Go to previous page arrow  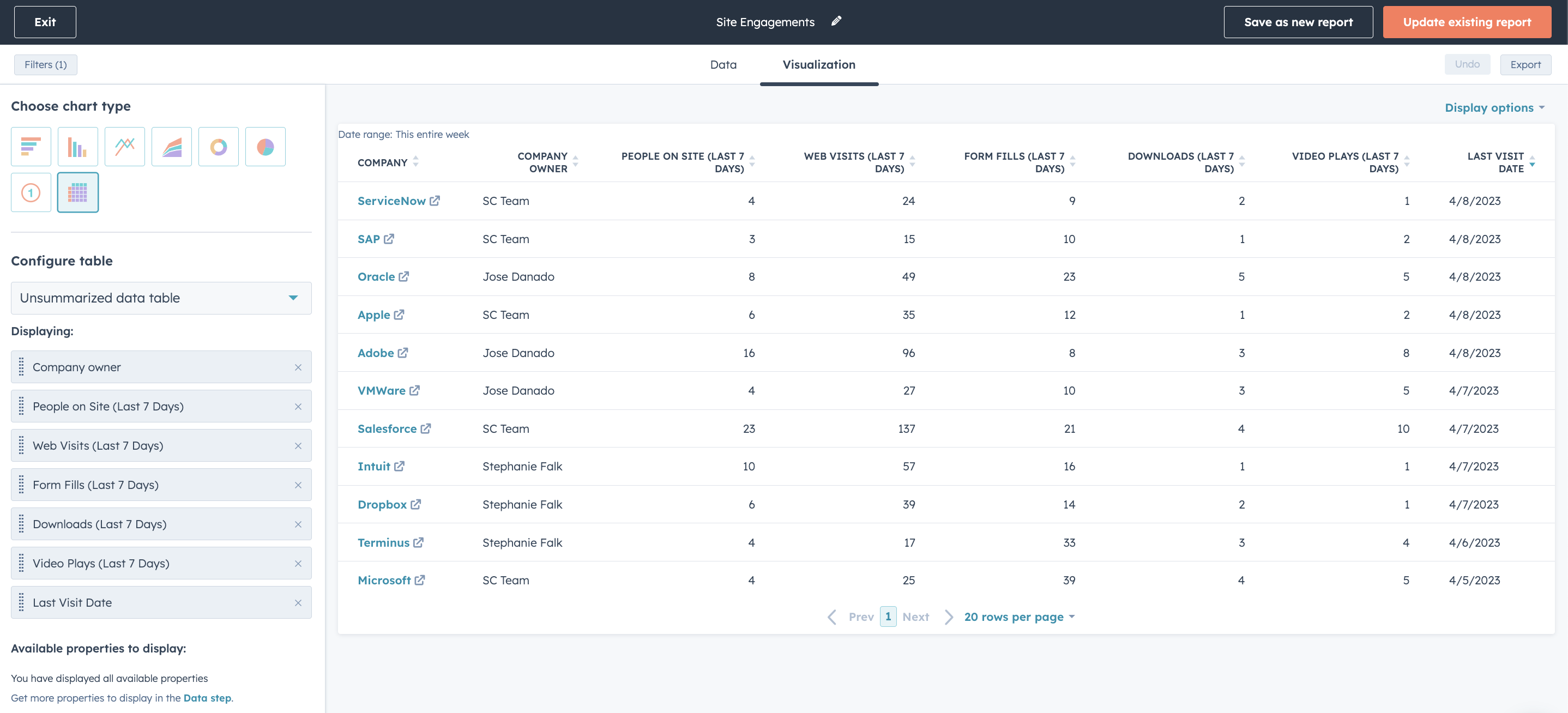(x=832, y=617)
